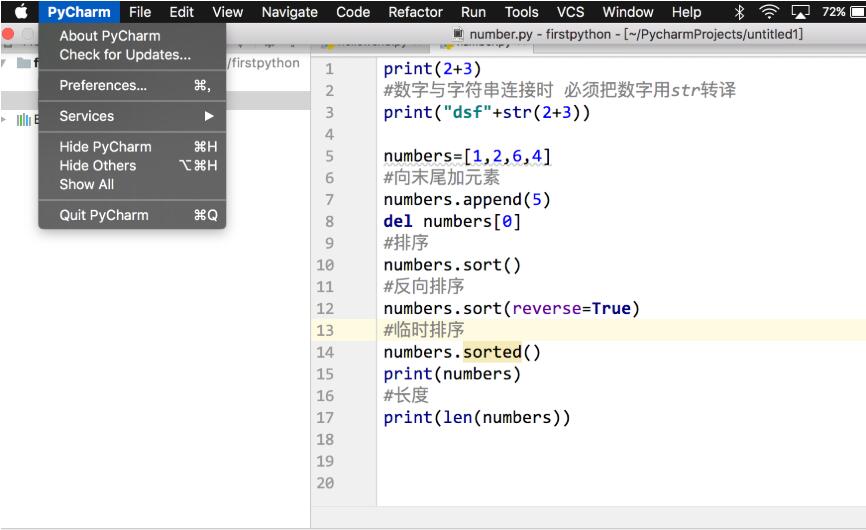The image size is (866, 530).
Task: Select About PyCharm from the menu
Action: [109, 36]
